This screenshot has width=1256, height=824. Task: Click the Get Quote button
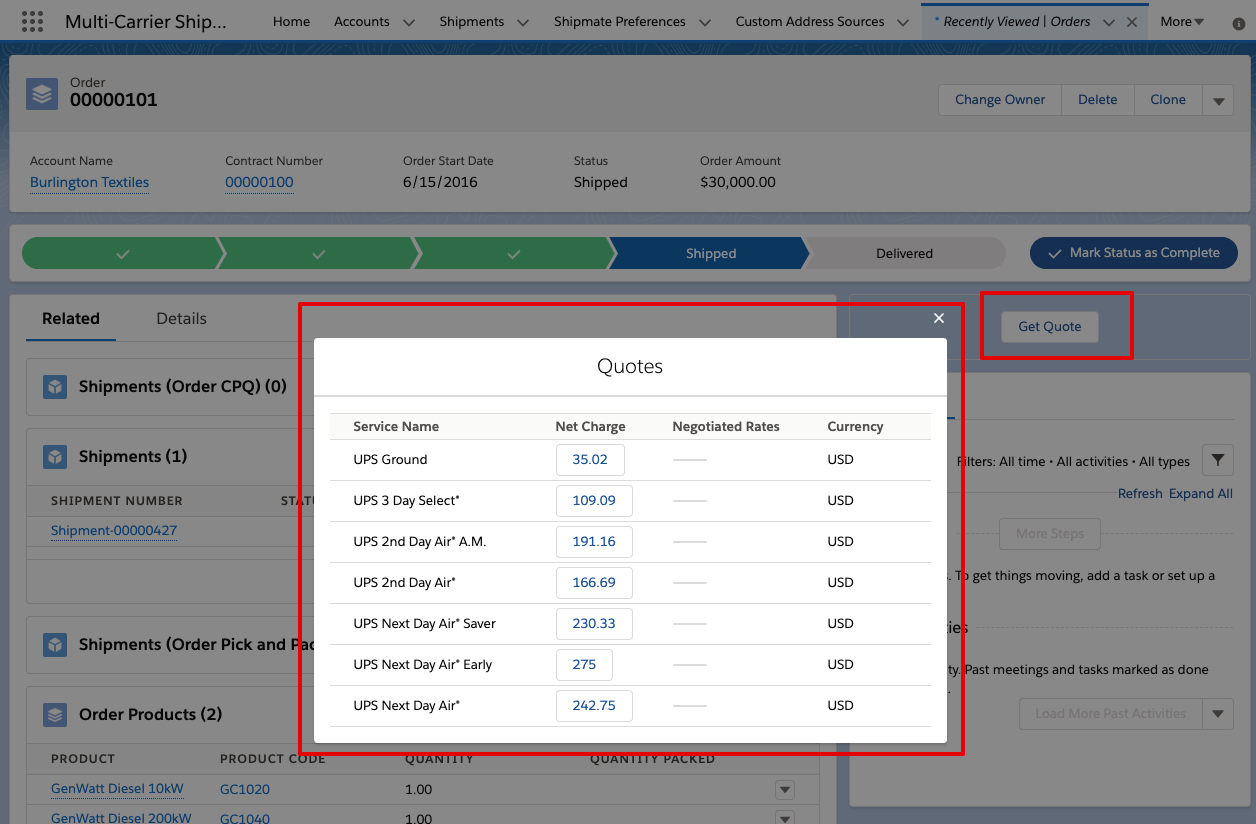coord(1050,327)
